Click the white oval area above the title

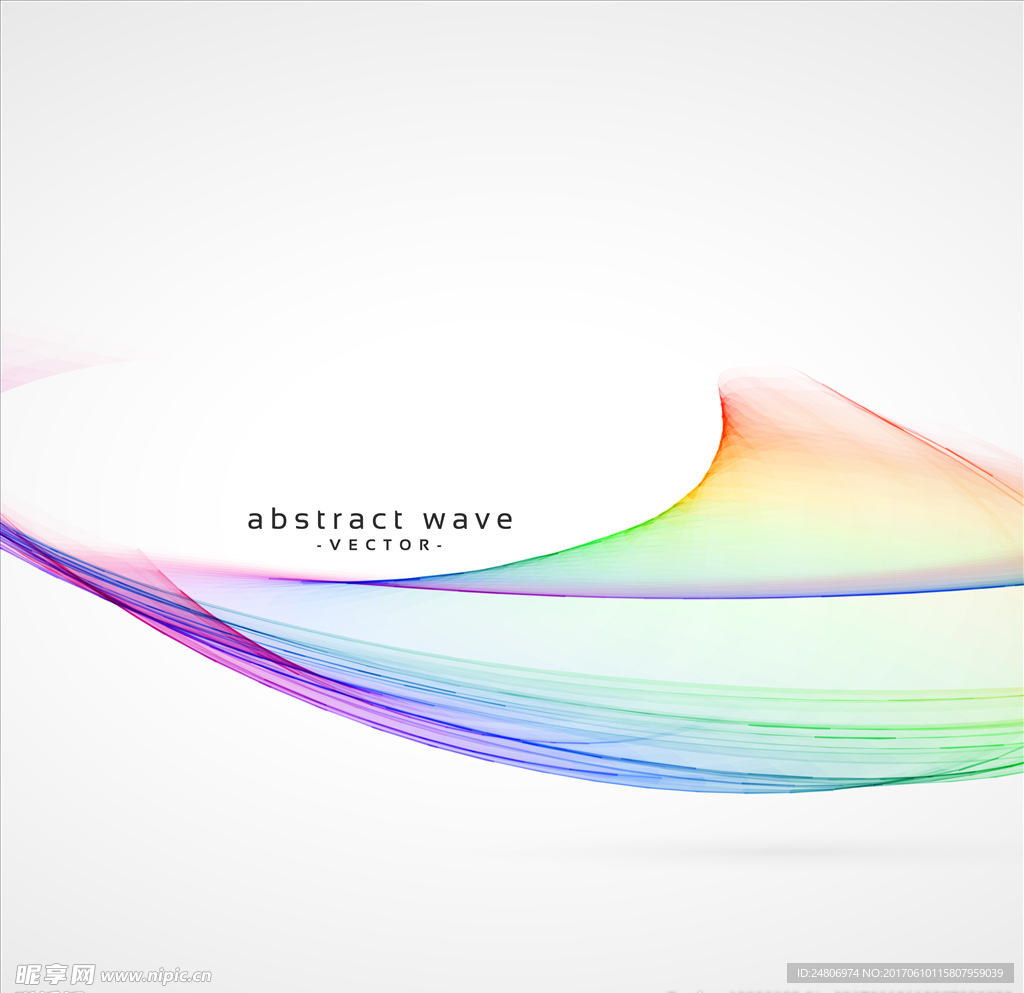coord(400,420)
